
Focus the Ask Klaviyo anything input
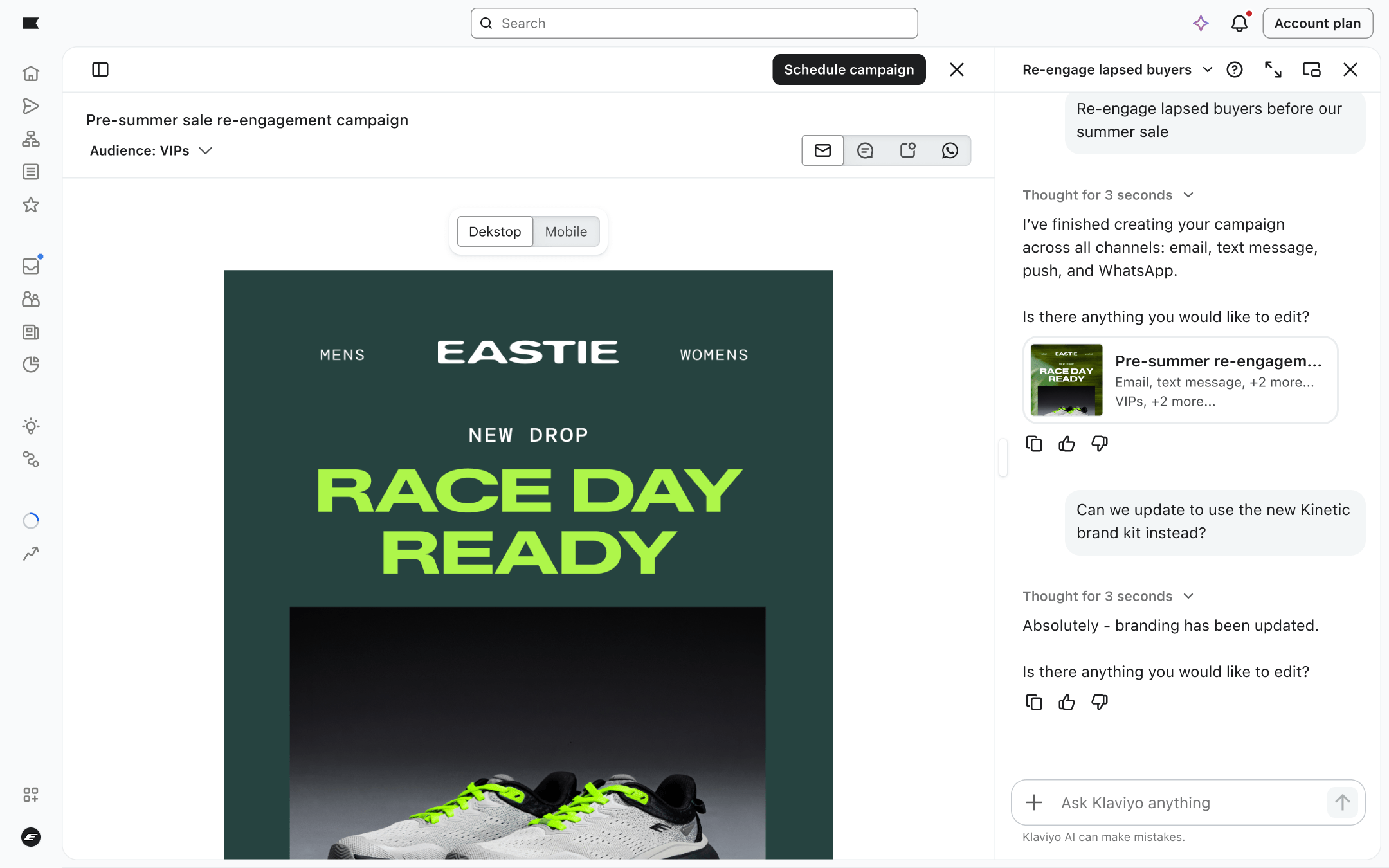[1188, 802]
